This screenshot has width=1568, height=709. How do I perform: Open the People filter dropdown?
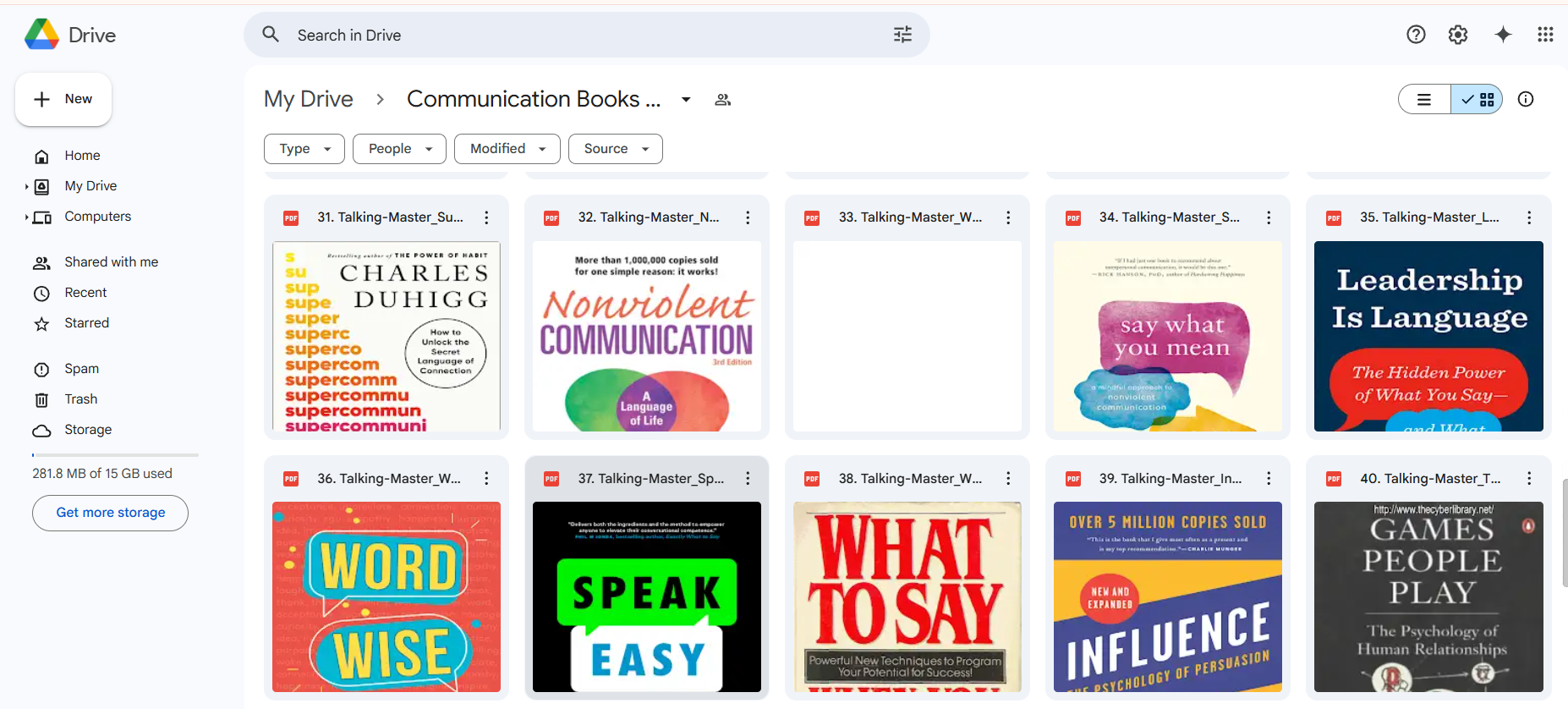tap(399, 149)
